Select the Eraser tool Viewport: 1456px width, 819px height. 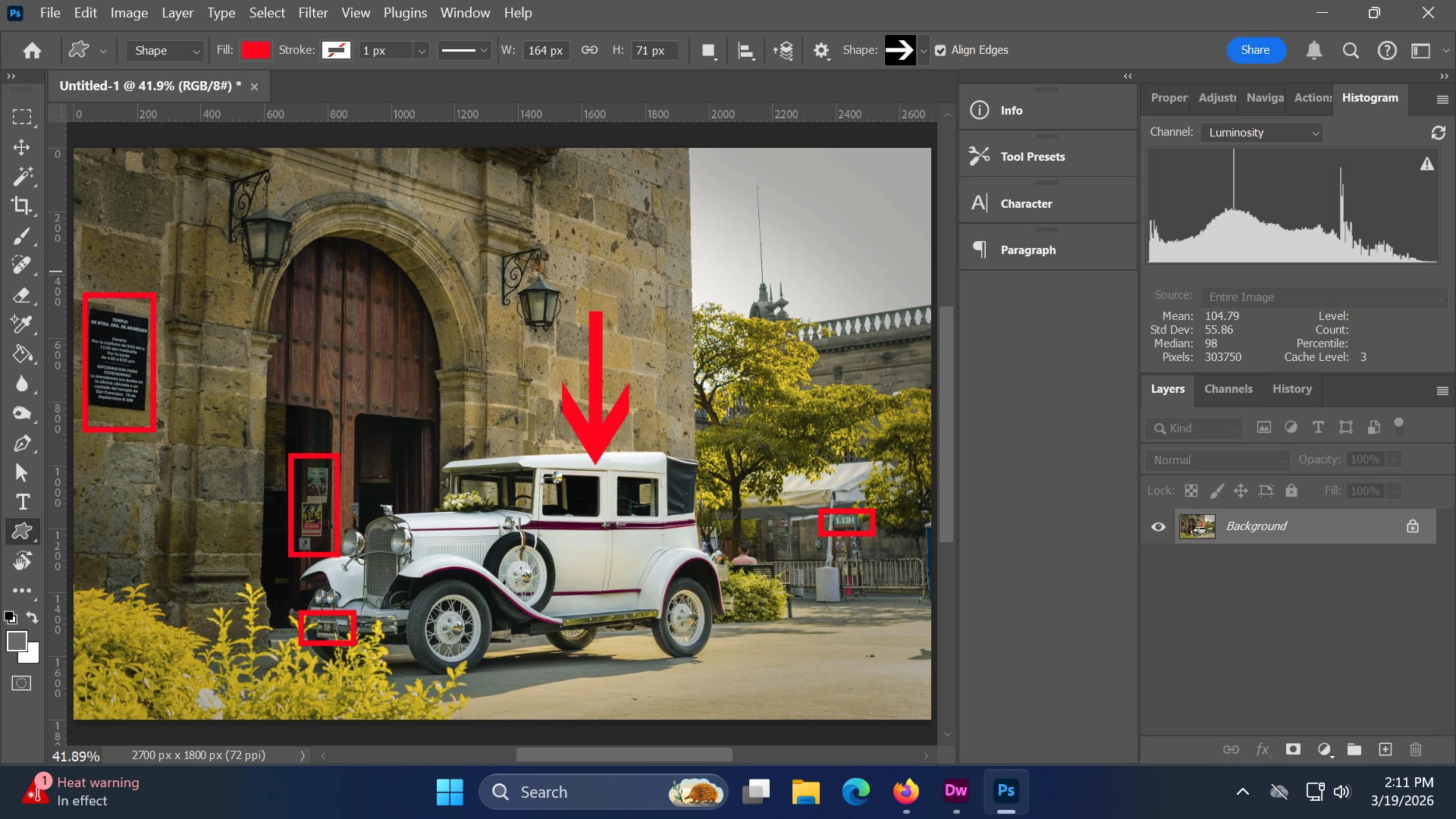21,295
